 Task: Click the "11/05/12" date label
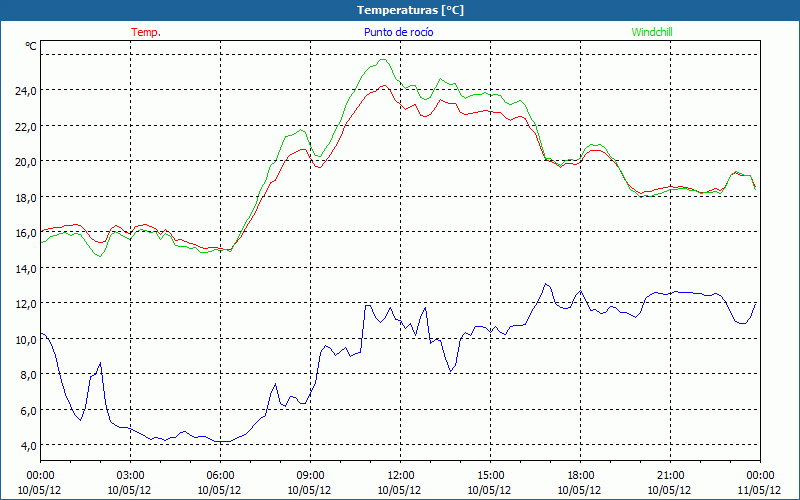point(760,490)
